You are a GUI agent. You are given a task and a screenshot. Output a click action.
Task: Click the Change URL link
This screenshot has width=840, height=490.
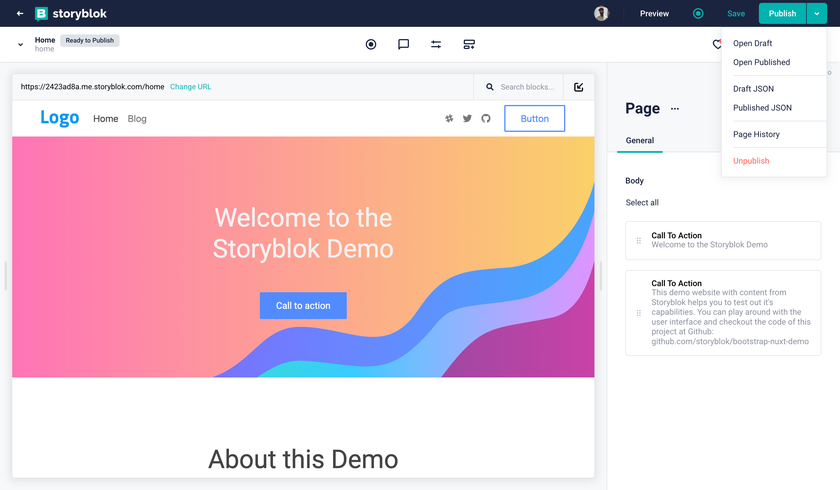tap(191, 87)
